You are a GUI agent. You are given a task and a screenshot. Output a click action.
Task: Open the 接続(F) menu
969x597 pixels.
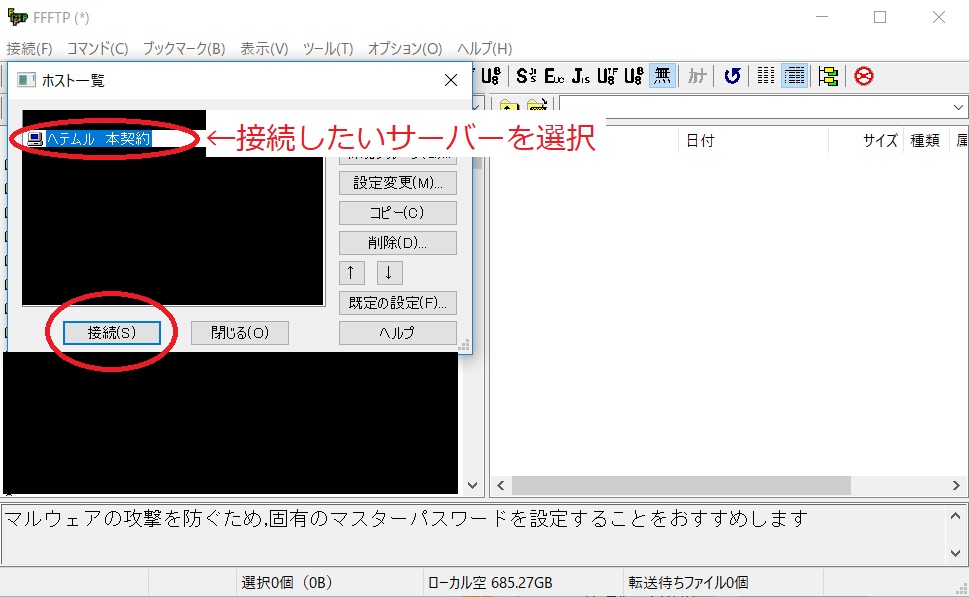pos(30,48)
